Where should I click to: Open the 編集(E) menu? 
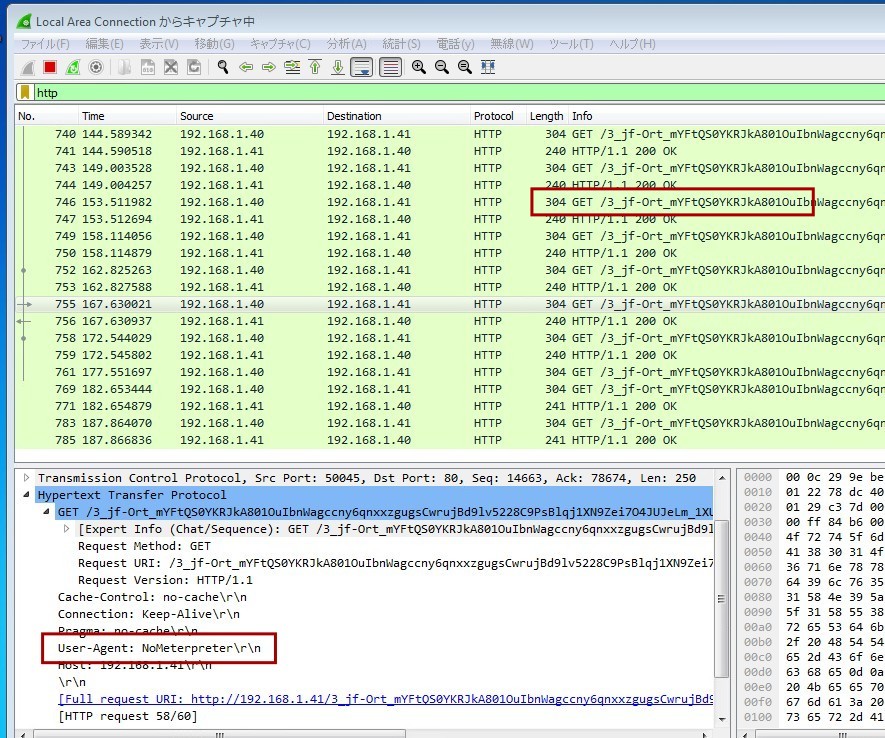click(x=104, y=44)
